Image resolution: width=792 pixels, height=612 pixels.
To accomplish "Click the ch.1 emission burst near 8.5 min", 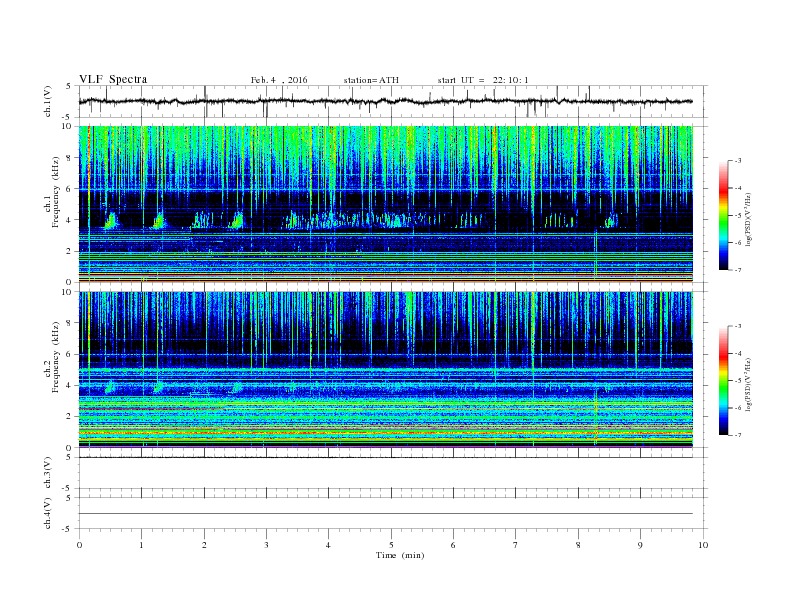I will click(612, 221).
